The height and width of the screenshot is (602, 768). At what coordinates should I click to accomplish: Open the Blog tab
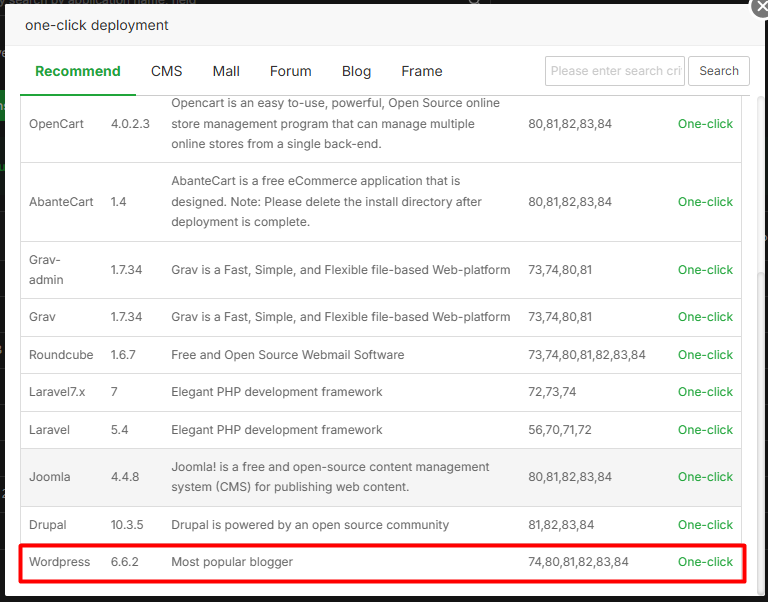coord(356,71)
